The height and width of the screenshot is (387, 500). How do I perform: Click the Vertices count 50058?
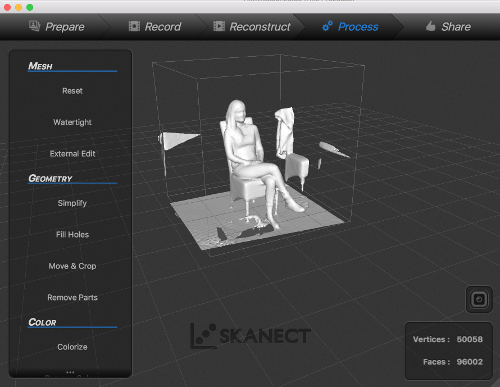click(470, 339)
